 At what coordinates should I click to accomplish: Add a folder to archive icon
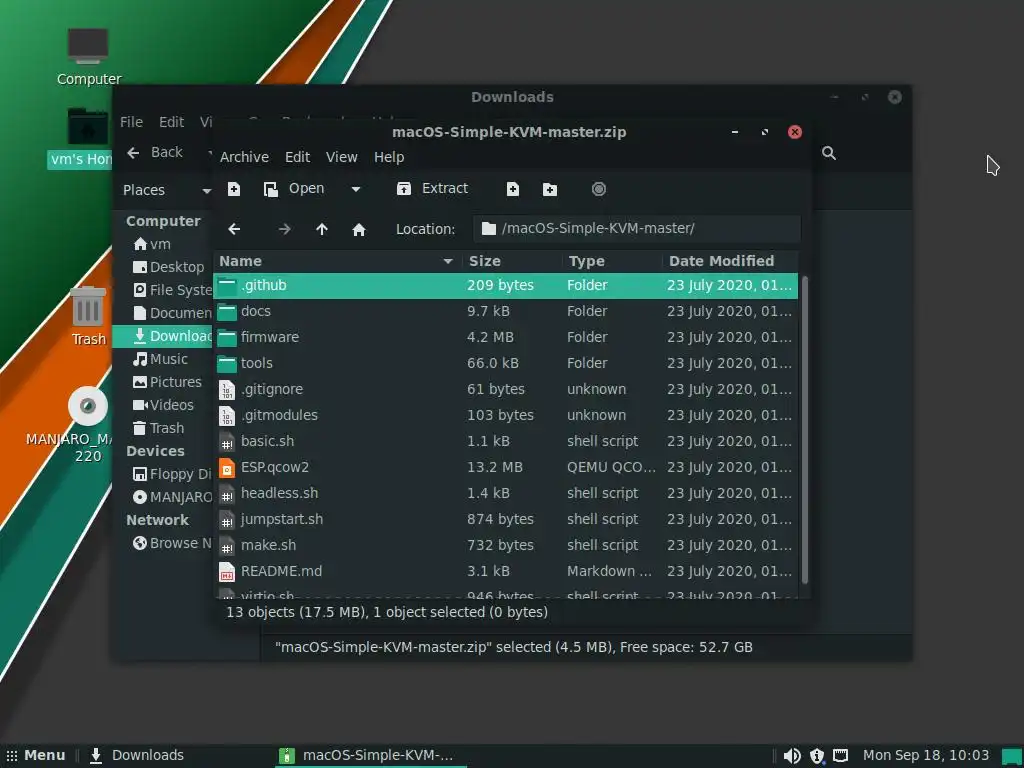pyautogui.click(x=550, y=189)
